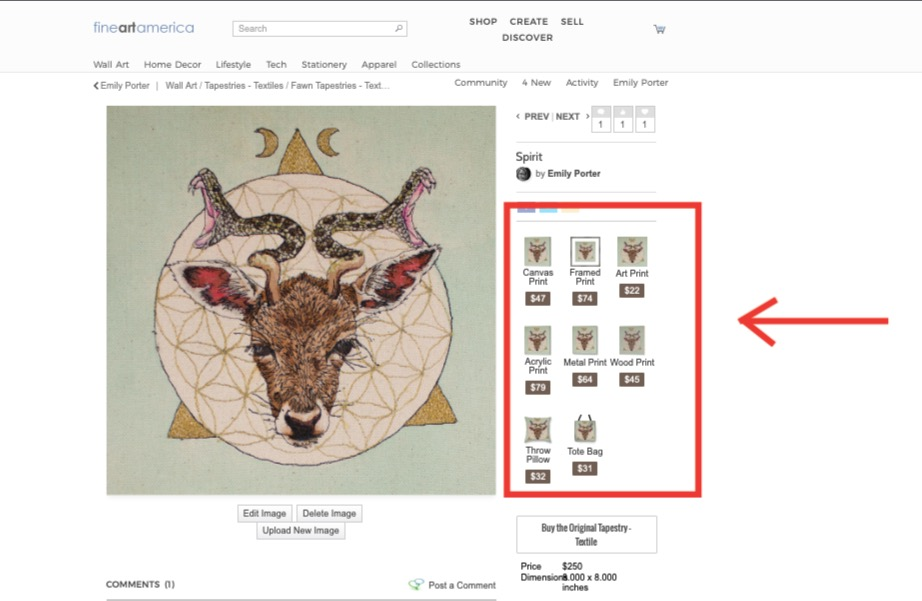This screenshot has height=601, width=922.
Task: Open the Collections category
Action: coord(436,65)
